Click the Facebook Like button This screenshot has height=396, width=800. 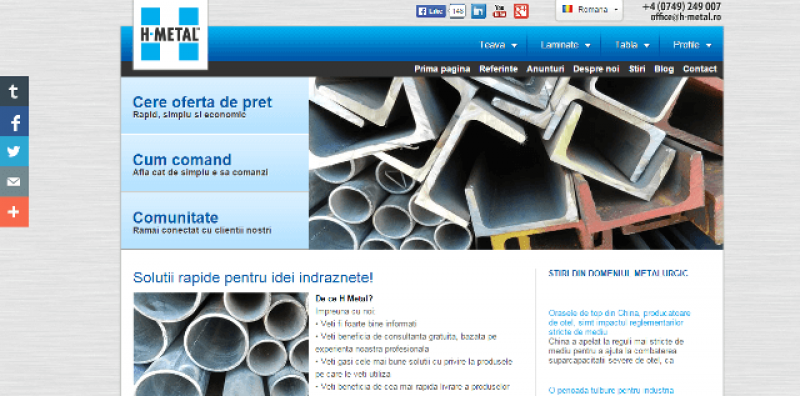[x=431, y=11]
